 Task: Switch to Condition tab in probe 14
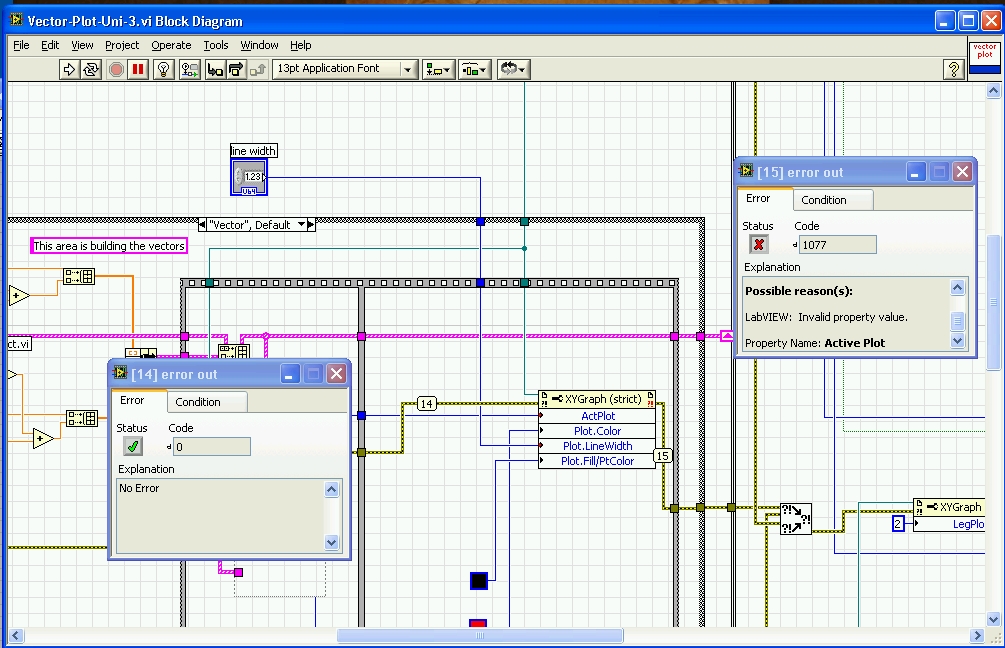click(x=198, y=402)
